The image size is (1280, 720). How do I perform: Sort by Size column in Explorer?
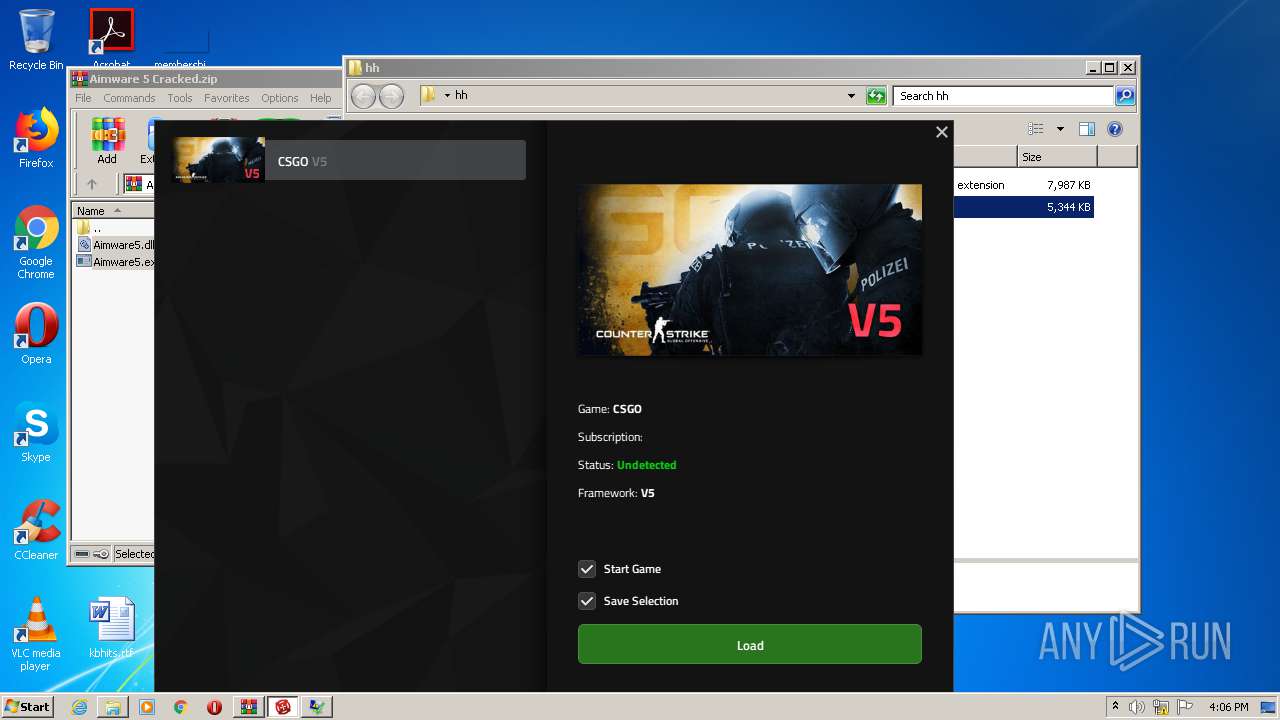[x=1057, y=157]
